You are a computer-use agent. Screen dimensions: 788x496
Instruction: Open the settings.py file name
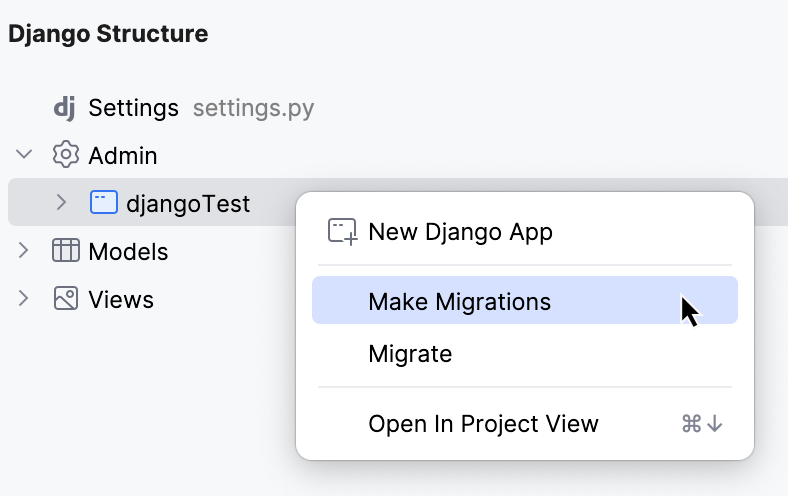[253, 108]
